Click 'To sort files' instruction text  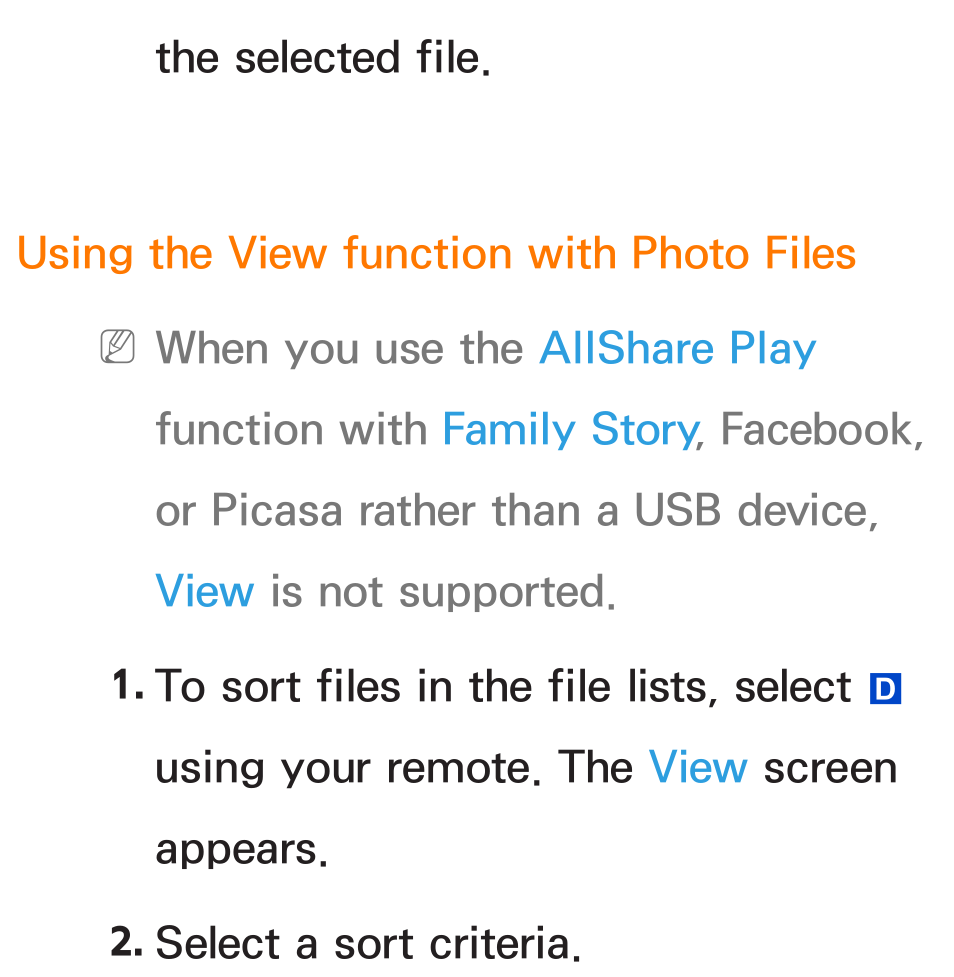coord(277,687)
